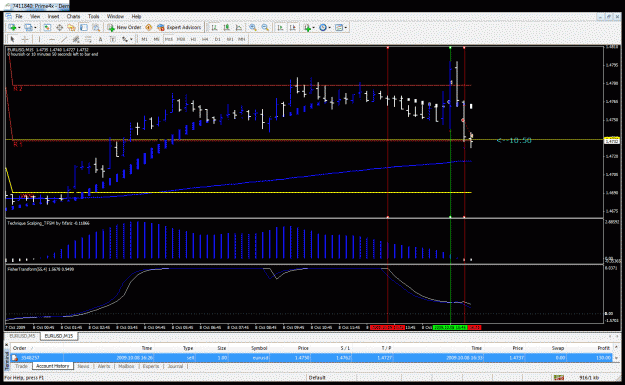Screen dimensions: 625x385
Task: Select order 5548257 in Account History
Action: click(312, 358)
